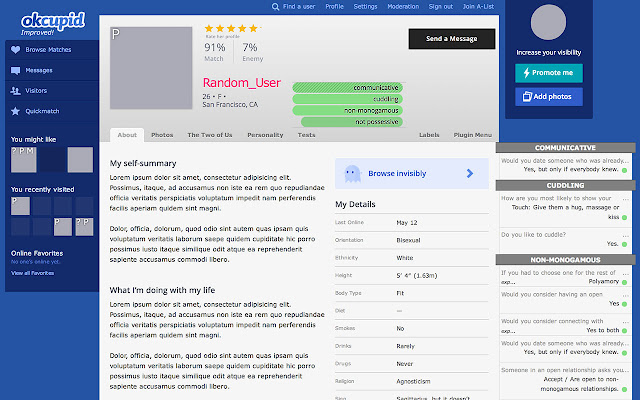Click the Browse Matches heart icon

[16, 48]
